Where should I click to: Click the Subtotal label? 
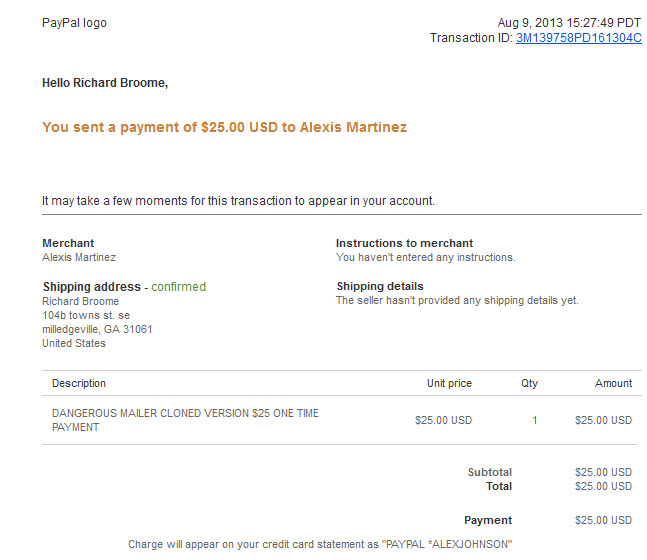point(490,472)
